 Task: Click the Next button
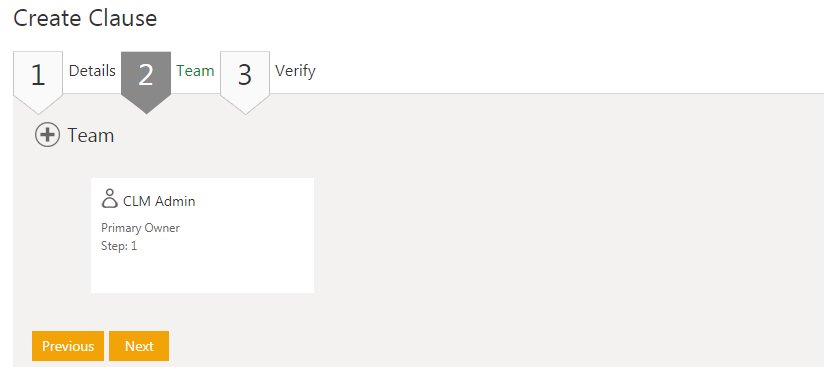click(x=139, y=346)
